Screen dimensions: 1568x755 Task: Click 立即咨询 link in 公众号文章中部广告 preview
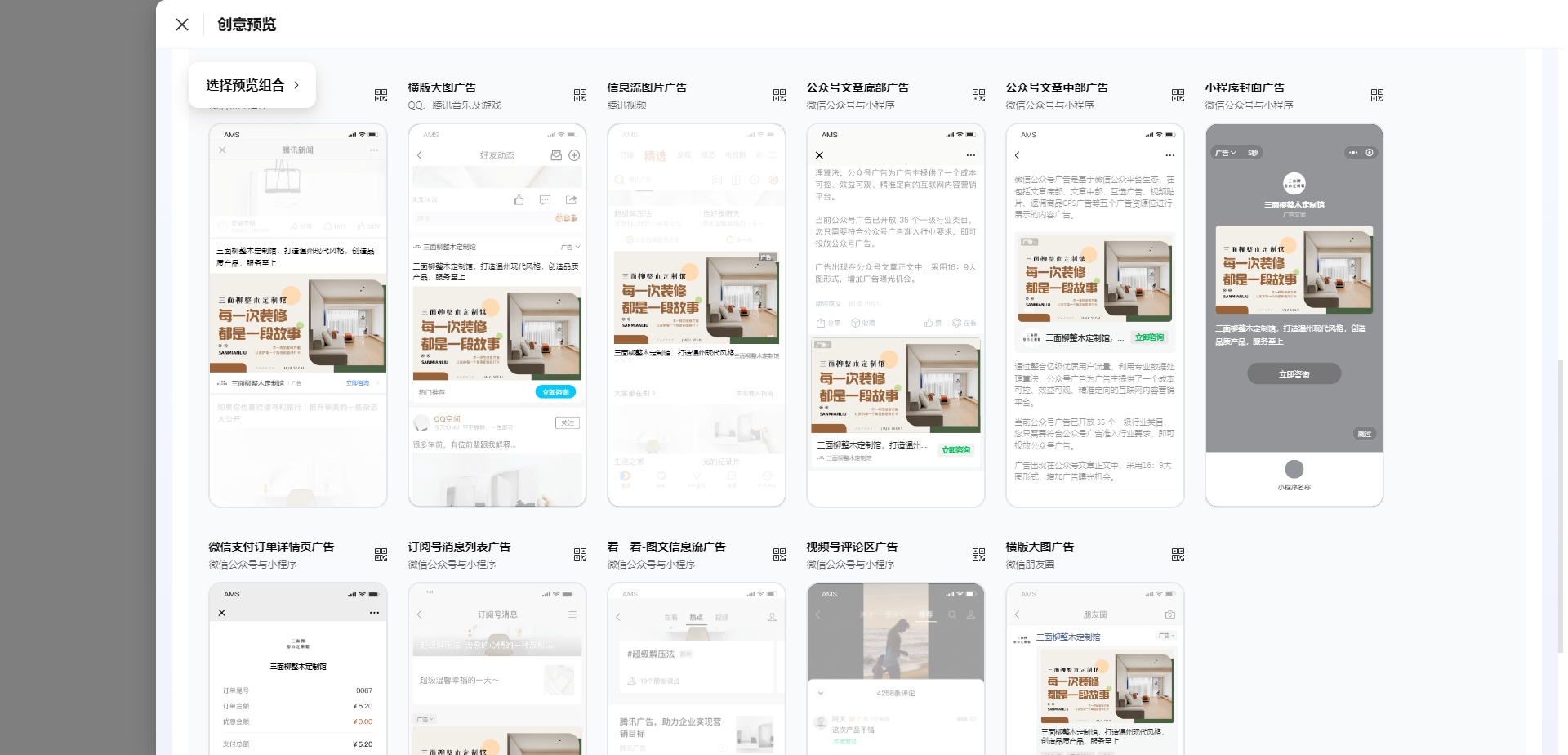1149,337
